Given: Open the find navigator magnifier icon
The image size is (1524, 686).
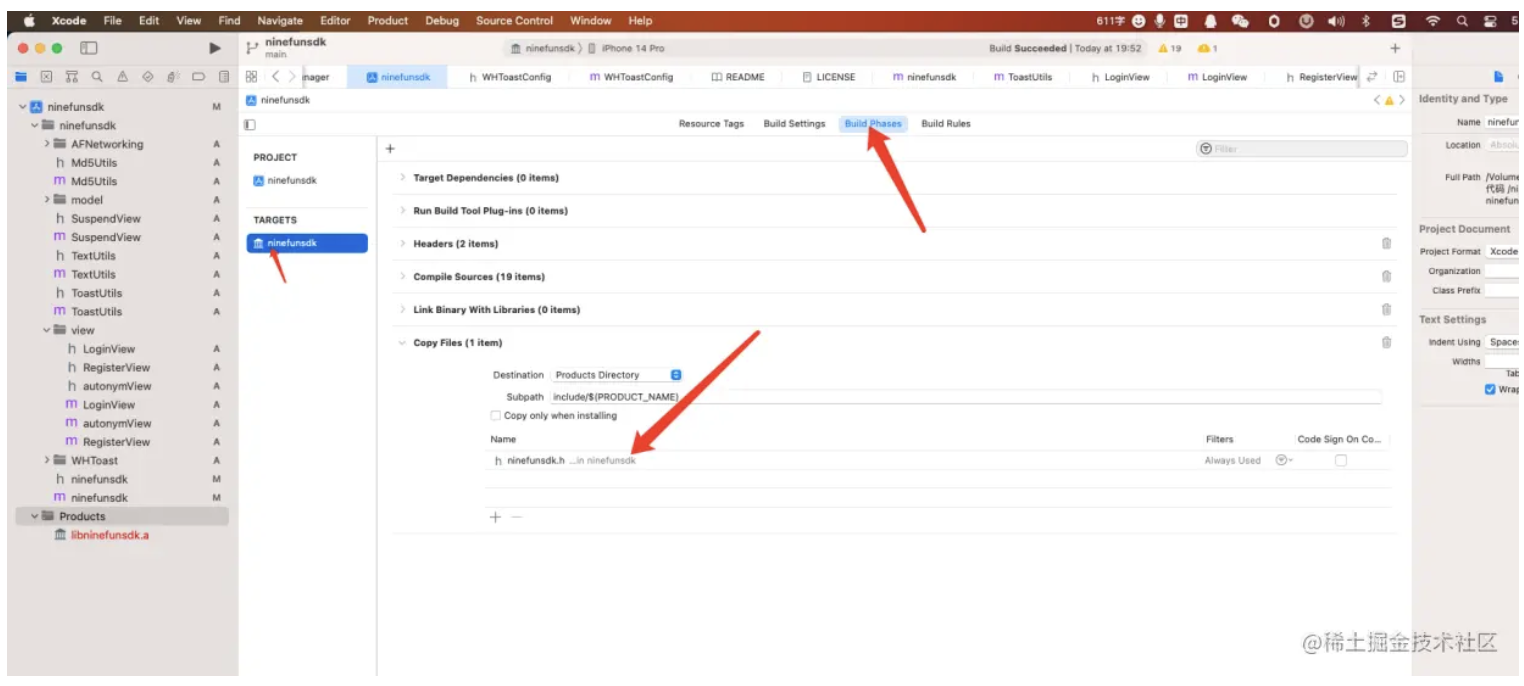Looking at the screenshot, I should [97, 76].
